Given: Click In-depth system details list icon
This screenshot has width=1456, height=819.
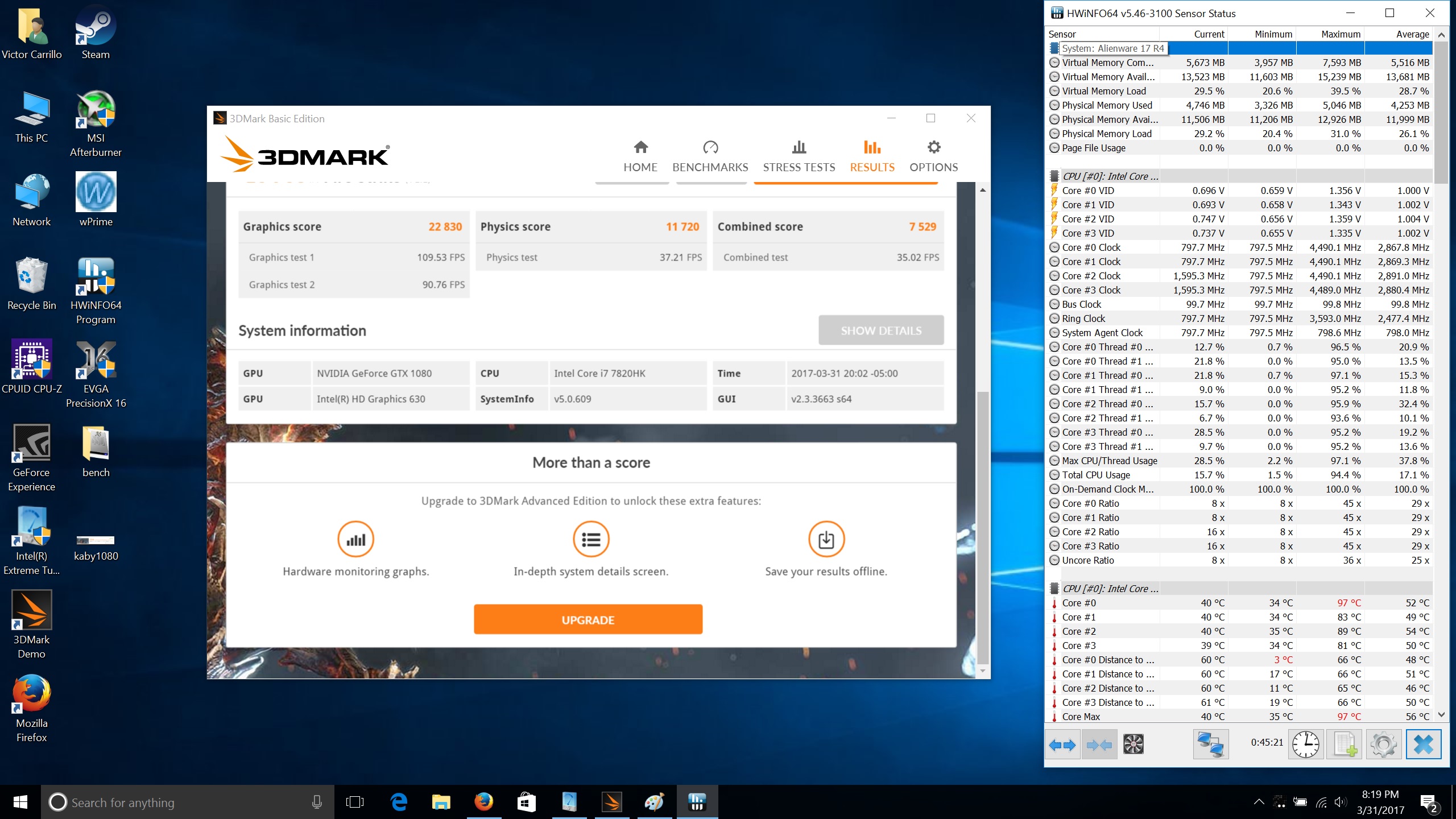Looking at the screenshot, I should (x=591, y=539).
